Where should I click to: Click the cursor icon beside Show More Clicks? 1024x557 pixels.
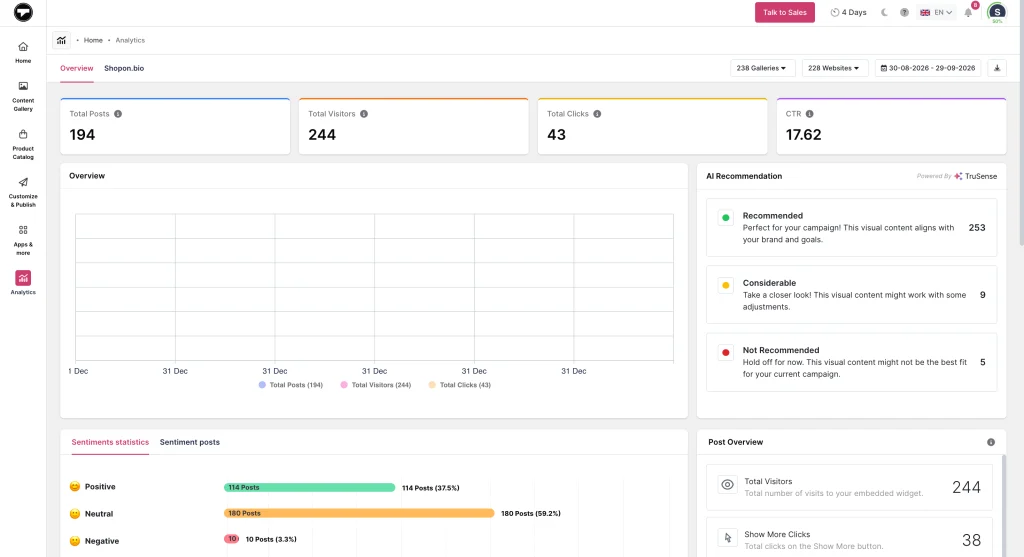click(x=727, y=538)
